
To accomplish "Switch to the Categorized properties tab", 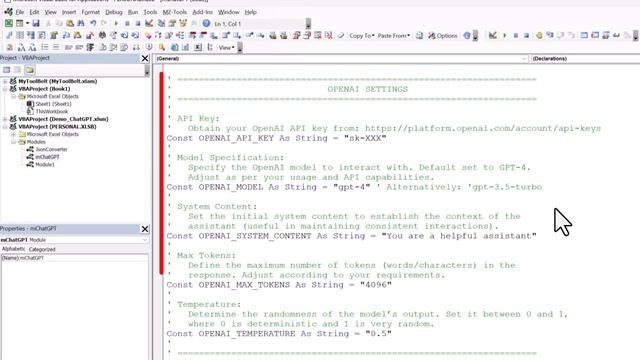I will click(x=42, y=249).
